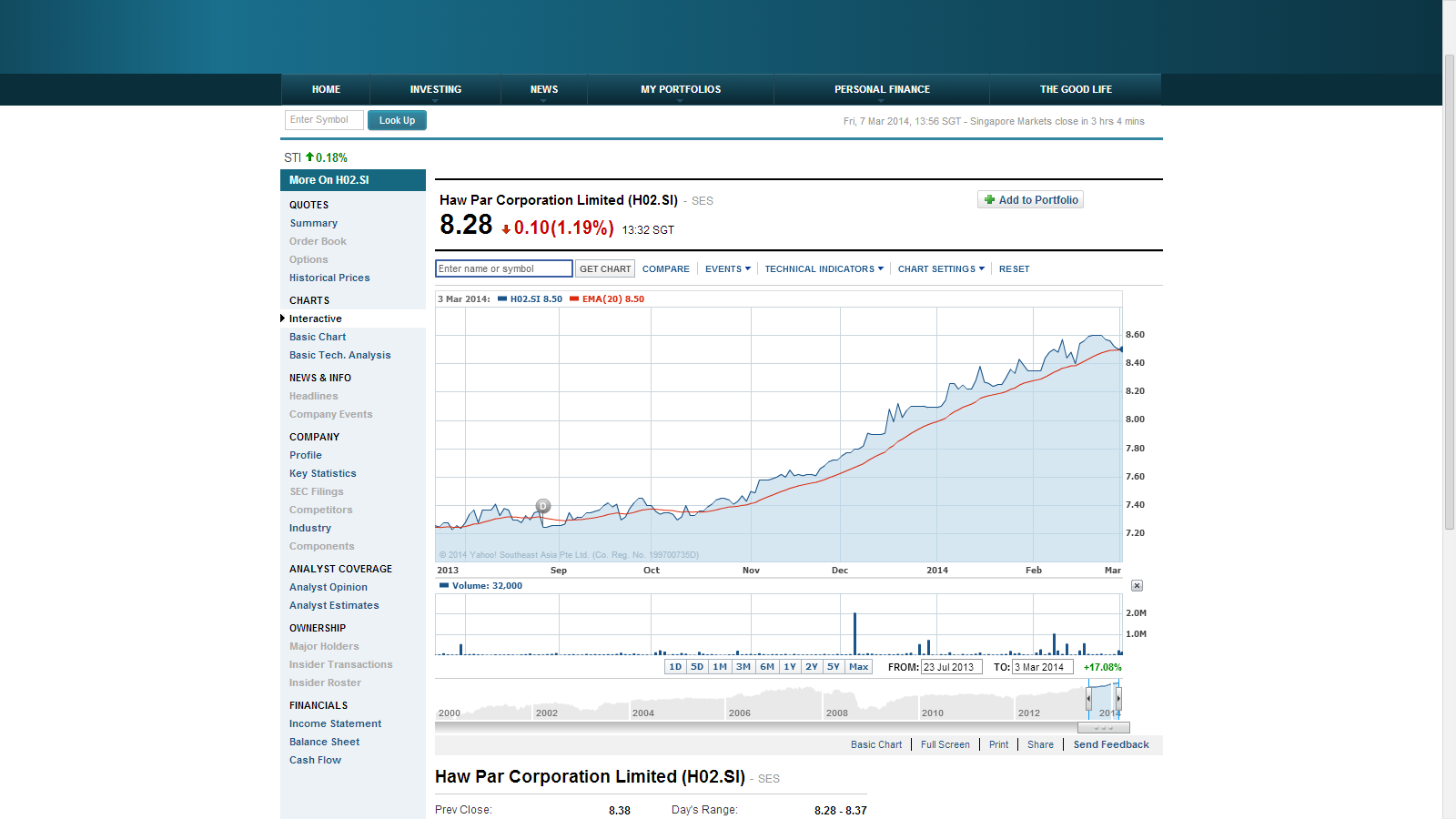Open Basic Chart in the sidebar
1456x819 pixels.
point(318,337)
